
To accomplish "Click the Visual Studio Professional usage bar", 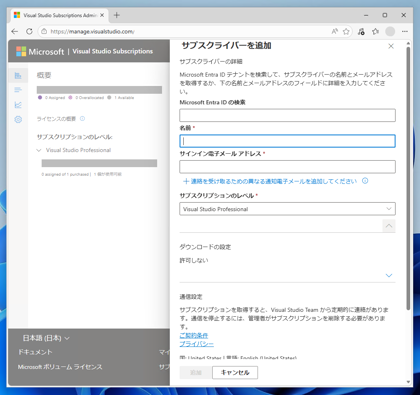I will [x=99, y=163].
